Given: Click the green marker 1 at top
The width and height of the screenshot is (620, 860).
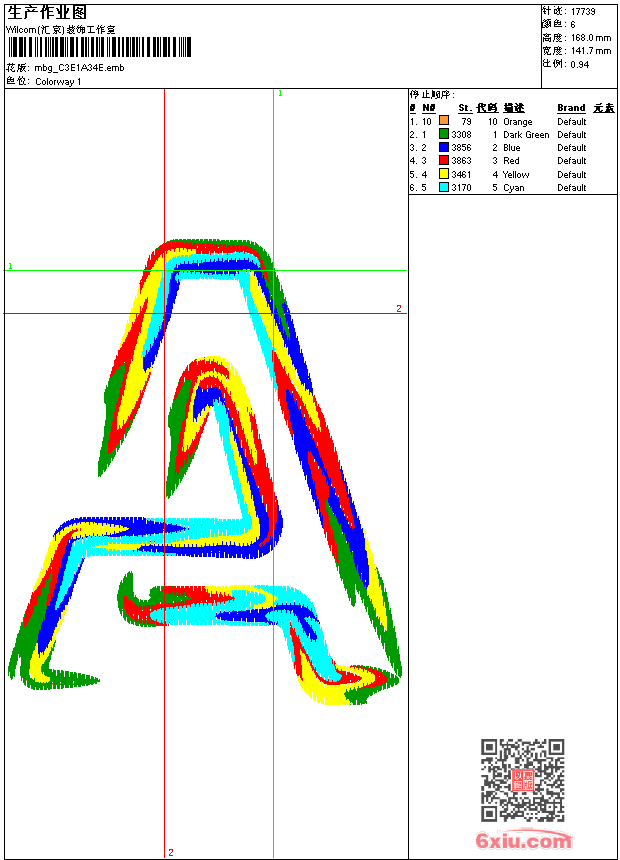Looking at the screenshot, I should (x=280, y=93).
